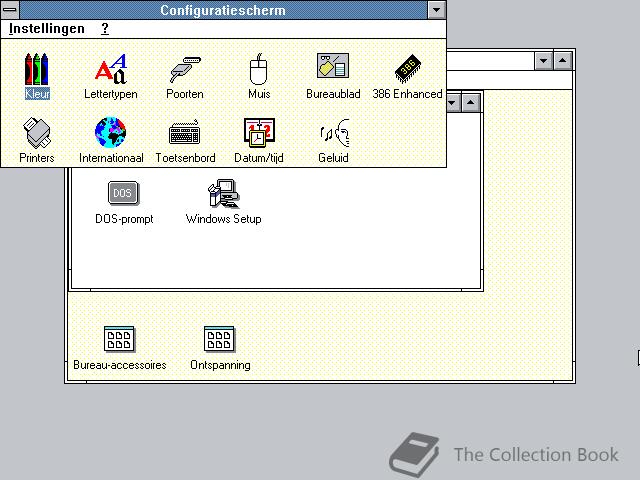Image resolution: width=640 pixels, height=480 pixels.
Task: Click the Datum/tijd label text
Action: pos(259,158)
